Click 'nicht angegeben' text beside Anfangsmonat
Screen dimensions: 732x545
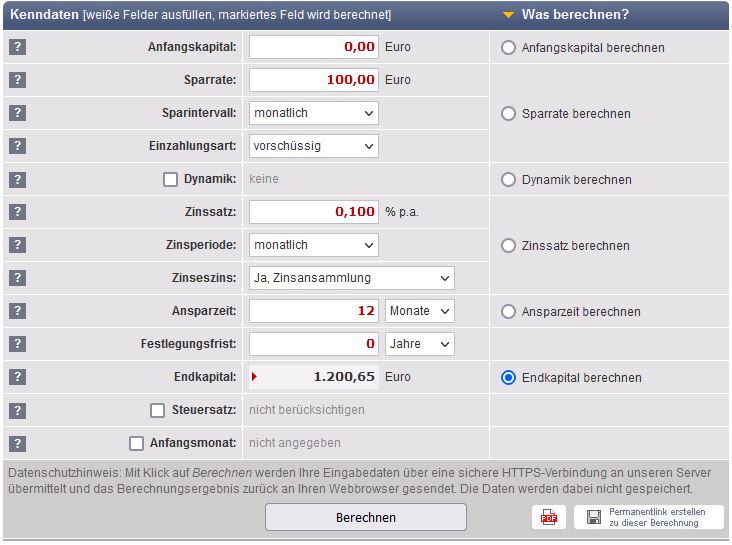[x=295, y=443]
